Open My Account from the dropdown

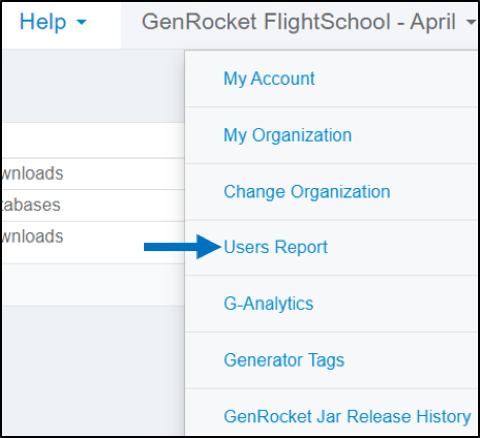269,79
